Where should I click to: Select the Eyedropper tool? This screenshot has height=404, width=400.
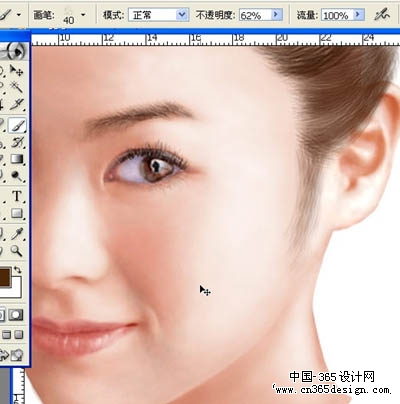tap(17, 234)
